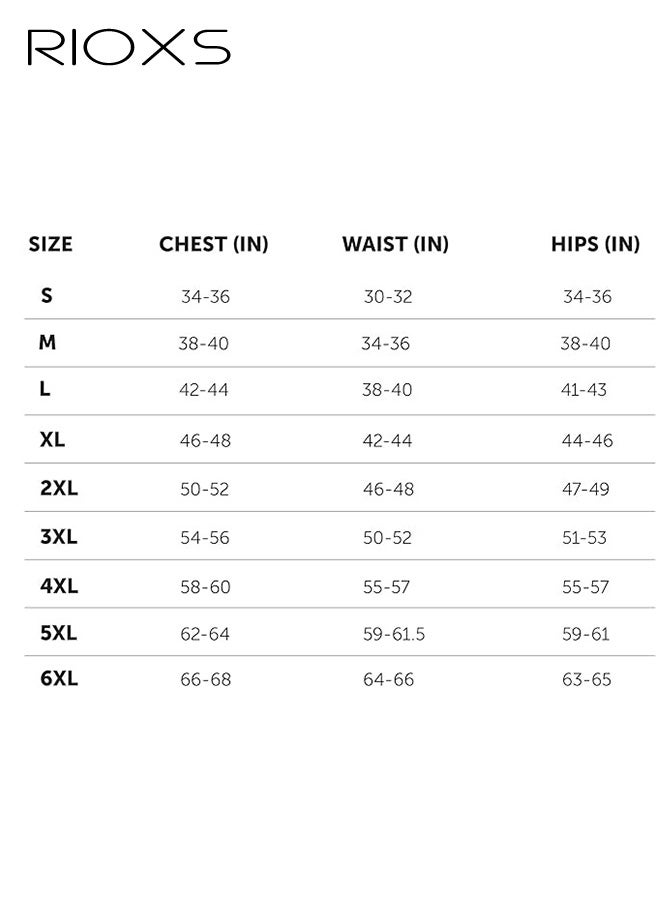Viewport: 660px width, 900px height.
Task: Click the WAIST (IN) column header
Action: point(395,244)
